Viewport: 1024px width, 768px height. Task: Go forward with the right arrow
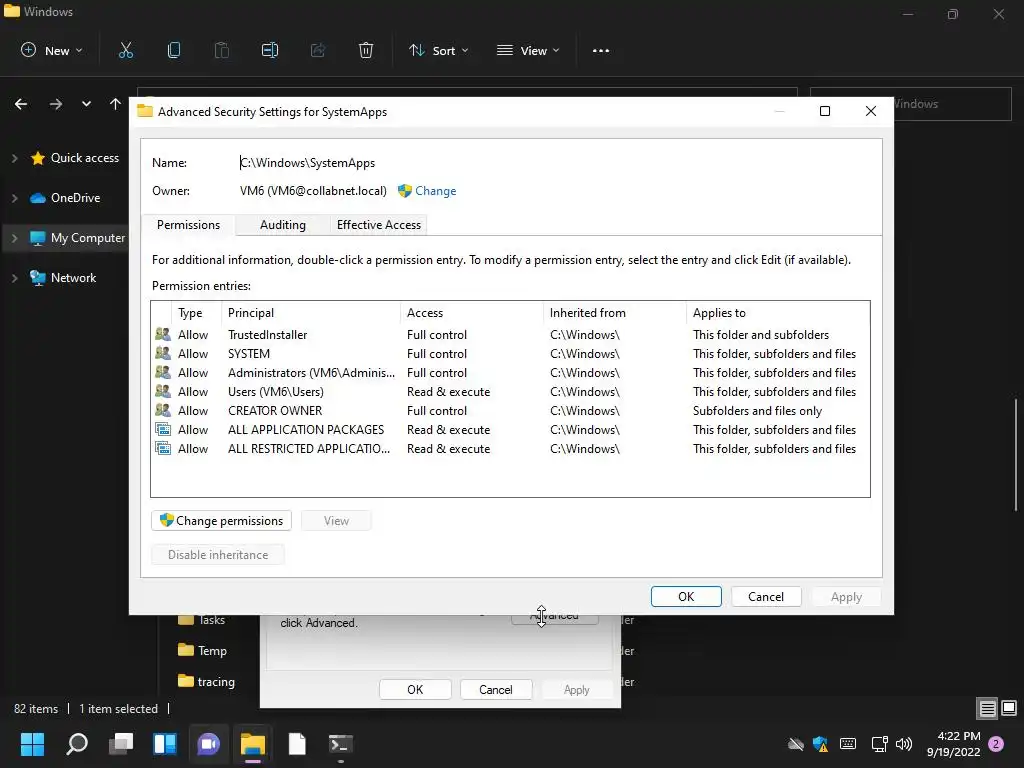pyautogui.click(x=56, y=104)
